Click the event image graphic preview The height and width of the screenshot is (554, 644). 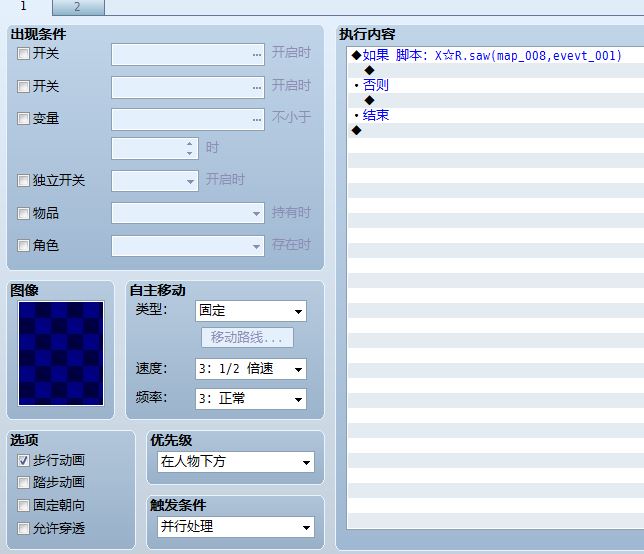(61, 354)
